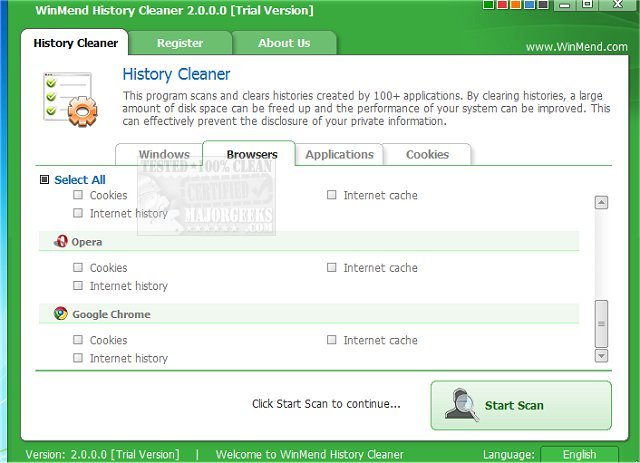
Task: Pick the green theme color swatch
Action: tap(488, 4)
